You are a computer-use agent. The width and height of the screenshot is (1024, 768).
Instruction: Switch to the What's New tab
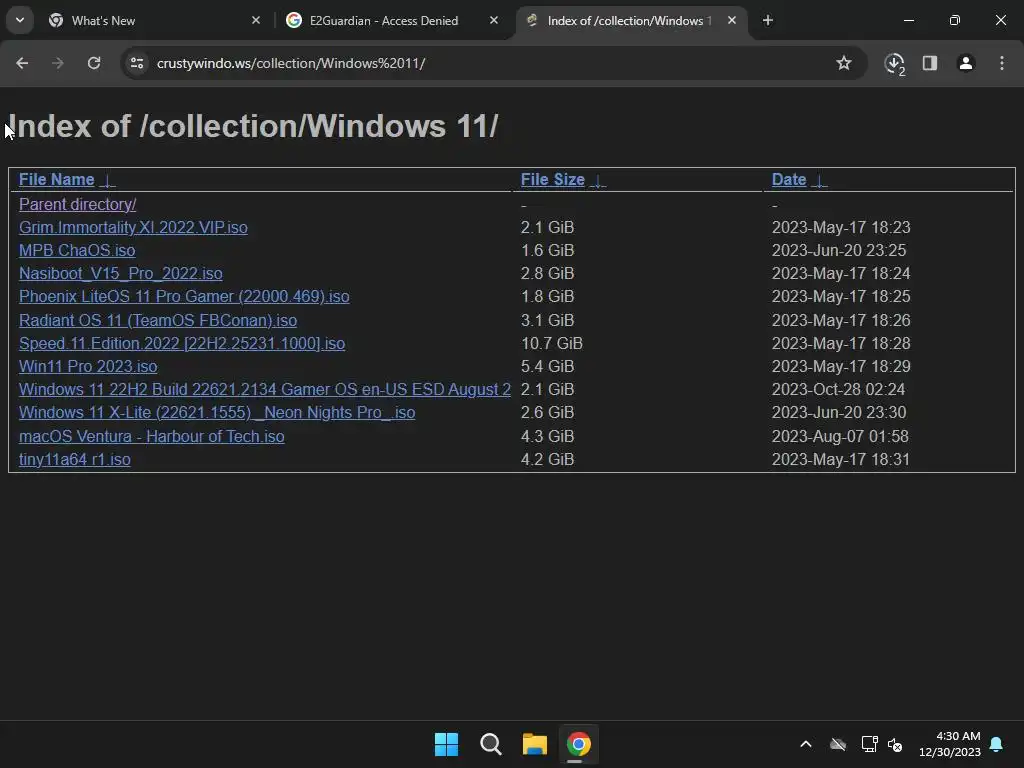pyautogui.click(x=153, y=21)
